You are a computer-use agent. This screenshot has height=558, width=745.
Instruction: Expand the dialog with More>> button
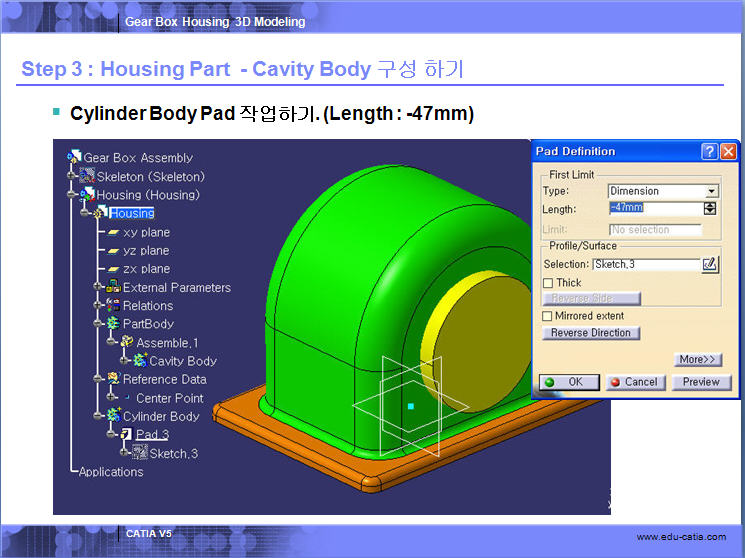[698, 359]
